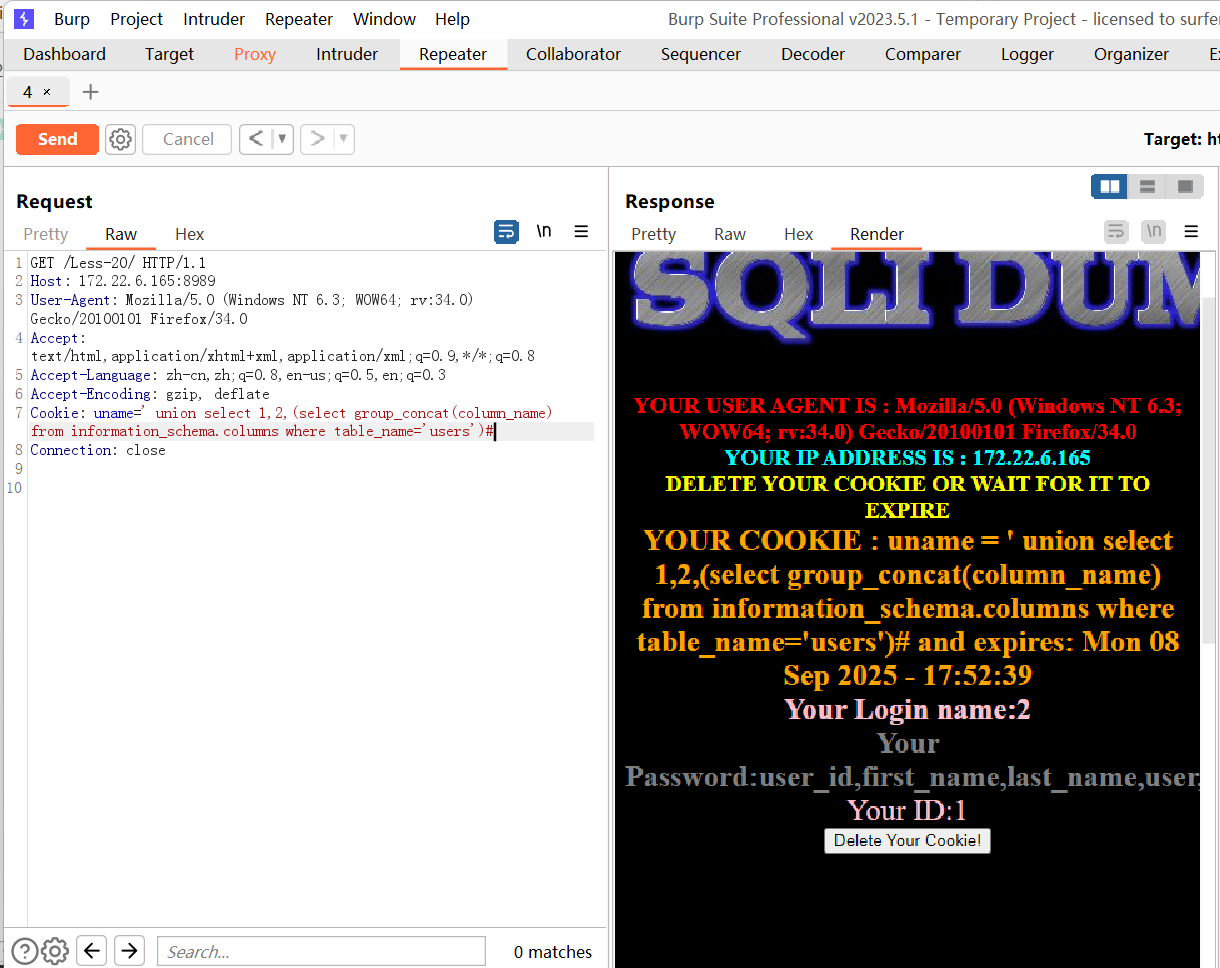
Task: Go back to previous request in history
Action: pos(256,139)
